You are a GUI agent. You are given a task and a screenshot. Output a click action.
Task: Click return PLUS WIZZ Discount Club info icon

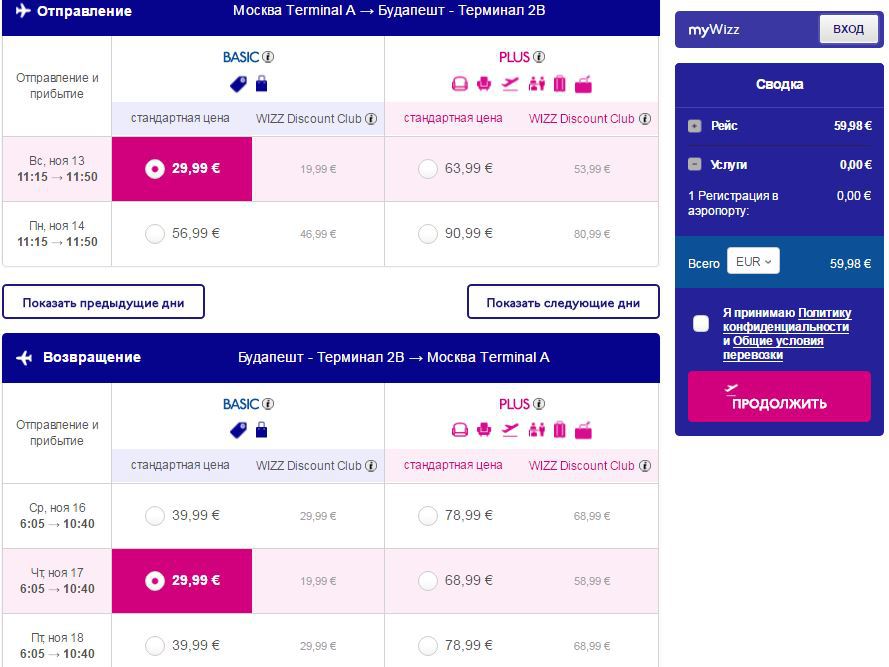645,466
